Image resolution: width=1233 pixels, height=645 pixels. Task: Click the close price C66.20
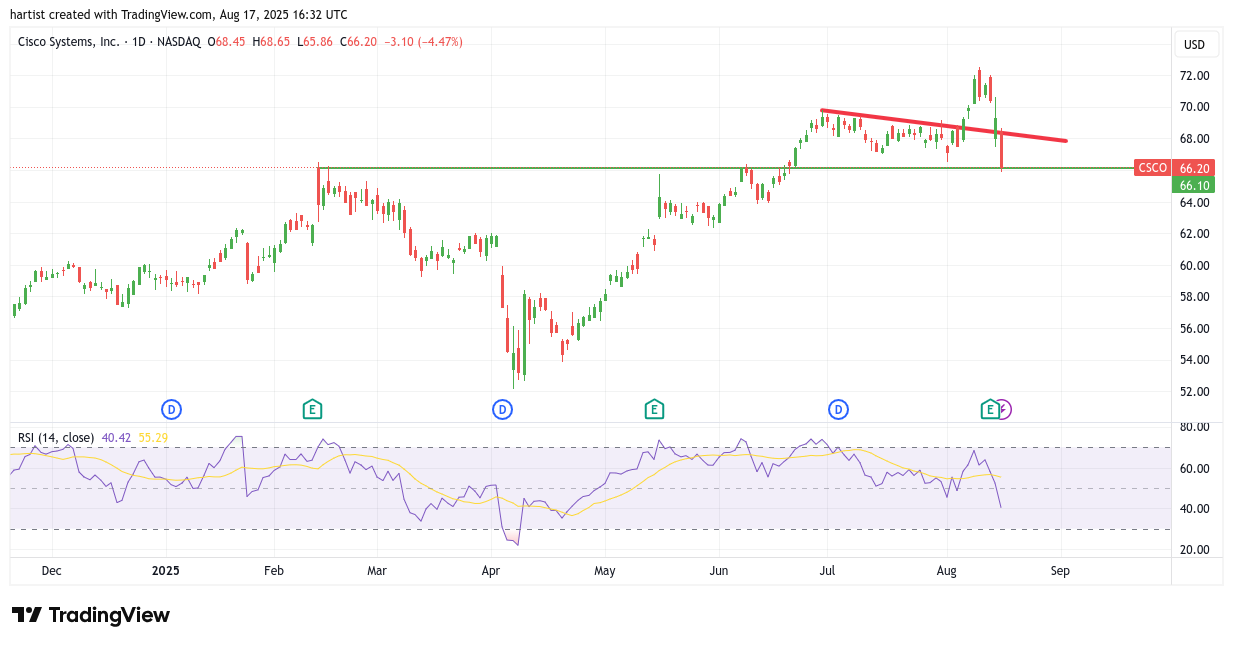click(358, 42)
